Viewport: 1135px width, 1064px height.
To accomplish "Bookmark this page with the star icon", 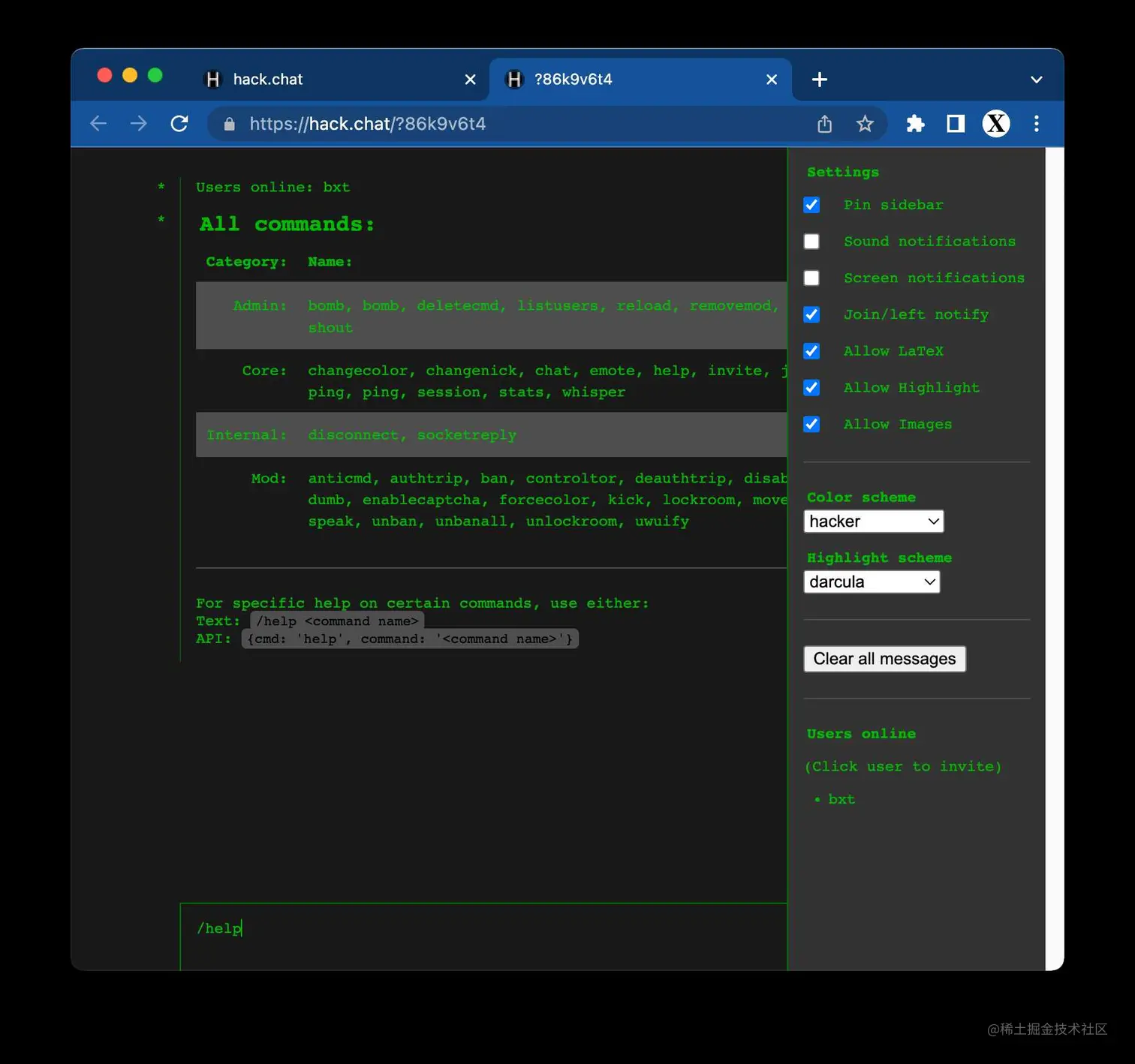I will tap(865, 124).
